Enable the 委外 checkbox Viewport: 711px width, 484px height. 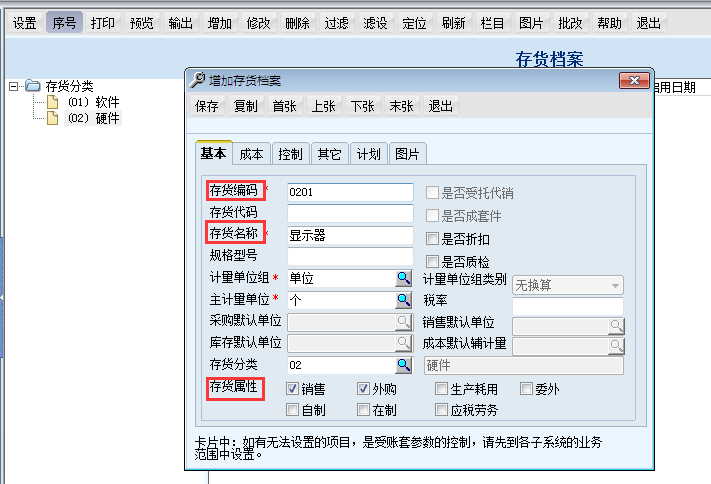526,388
